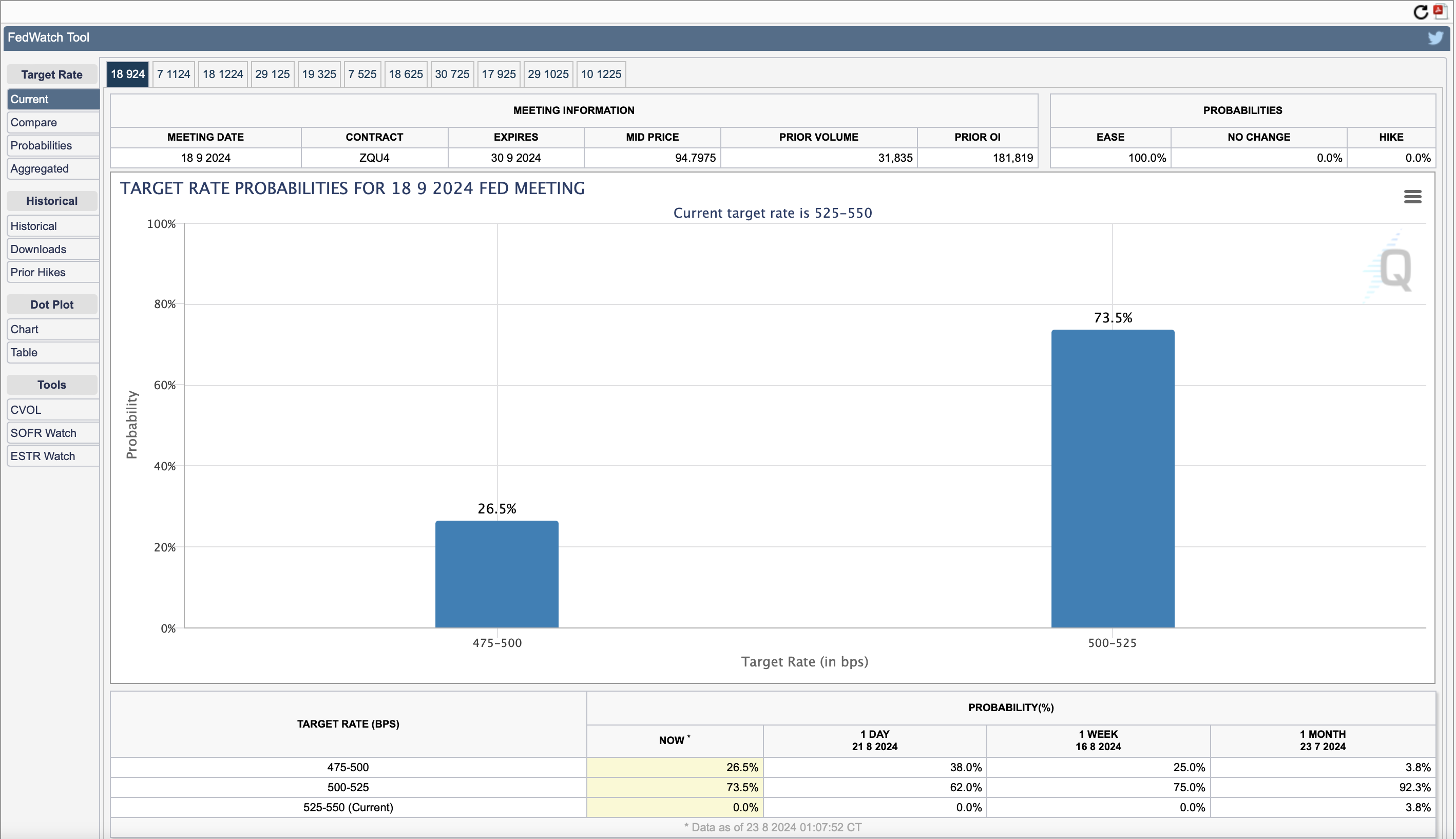The height and width of the screenshot is (839, 1456).
Task: Click the NOW column header
Action: (x=675, y=740)
